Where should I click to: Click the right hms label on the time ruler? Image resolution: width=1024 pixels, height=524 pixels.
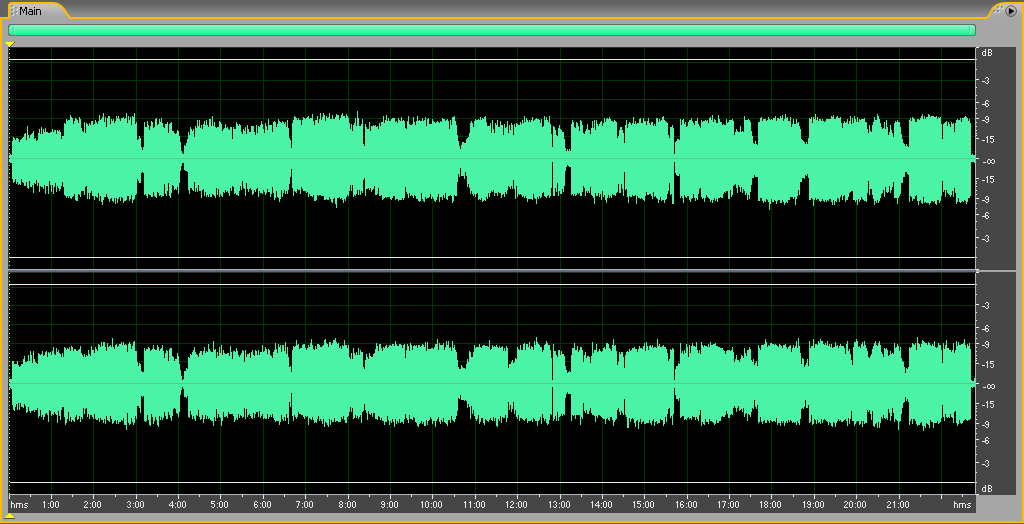point(962,505)
